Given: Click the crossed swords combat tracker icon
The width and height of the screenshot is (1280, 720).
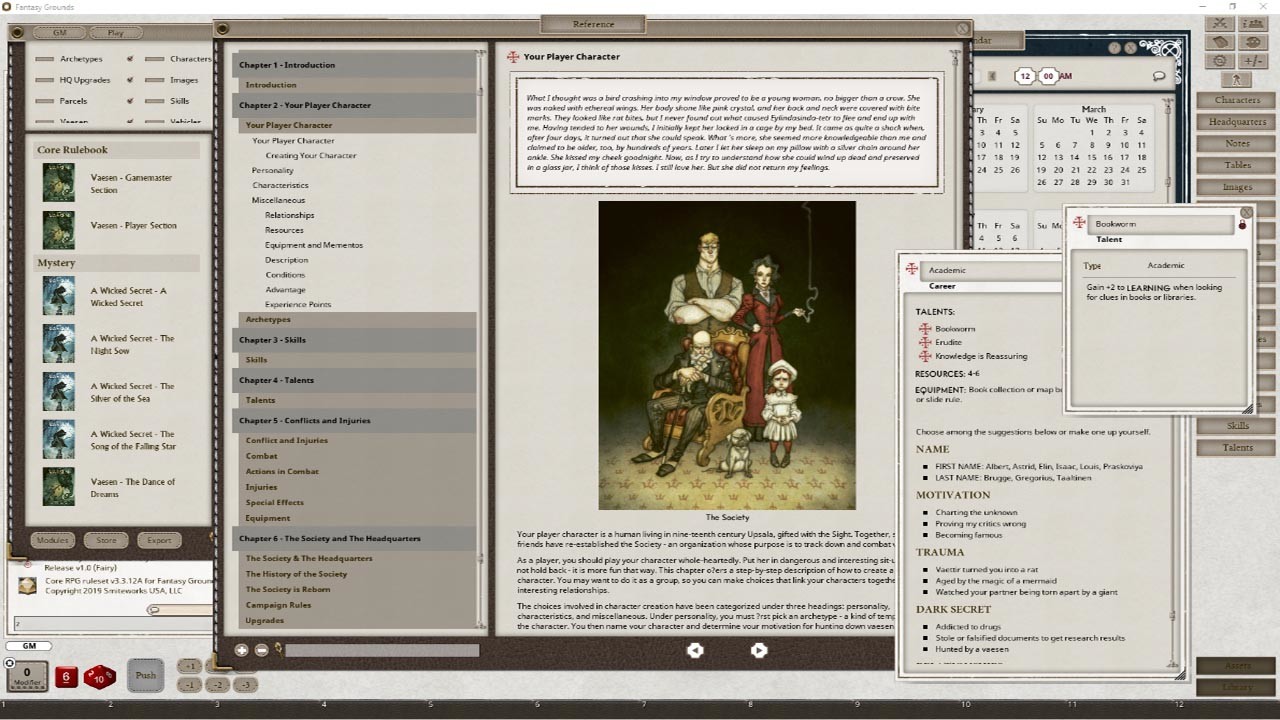Looking at the screenshot, I should (x=1219, y=22).
